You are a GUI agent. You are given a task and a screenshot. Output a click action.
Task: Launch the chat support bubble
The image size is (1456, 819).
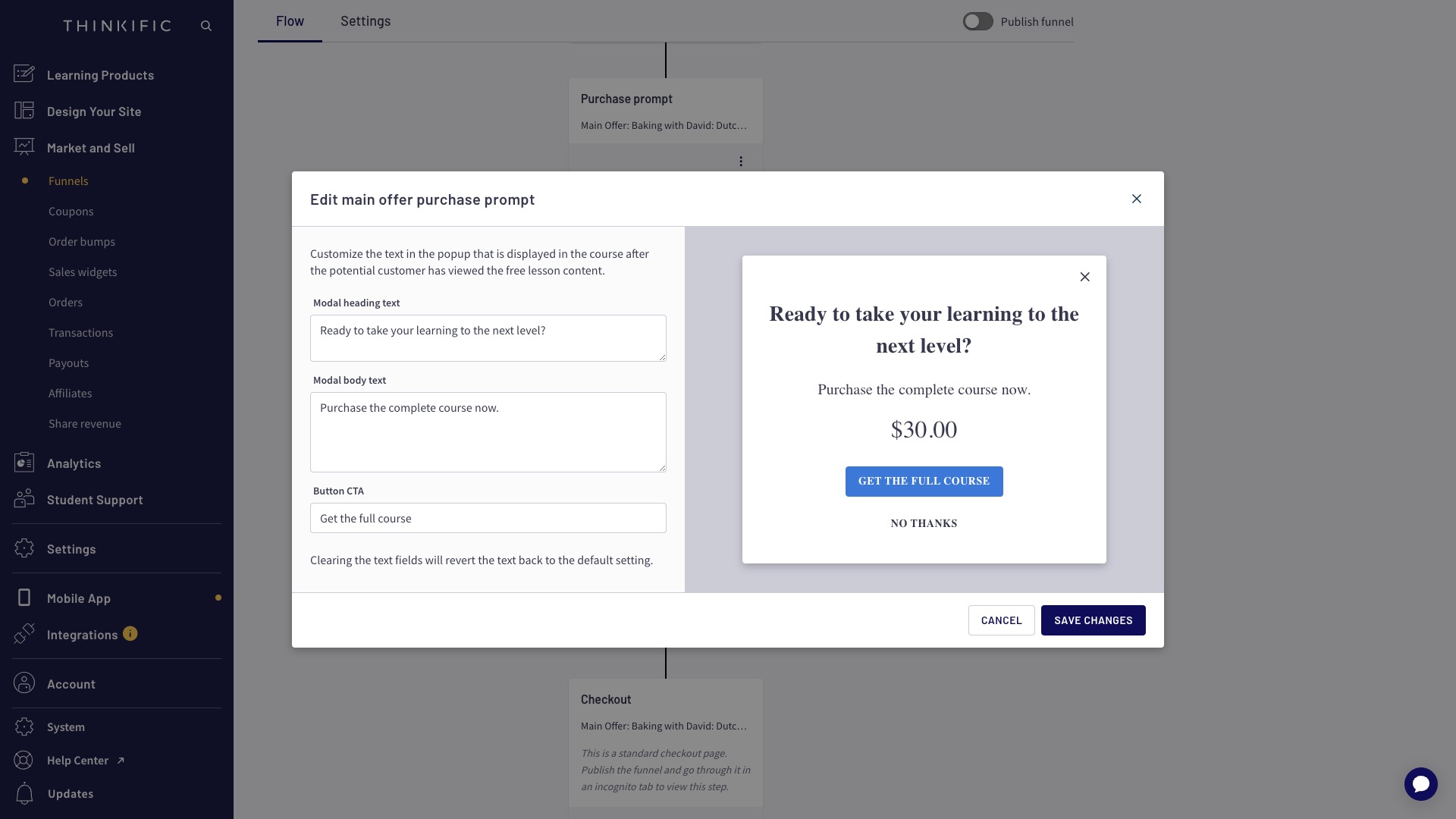point(1421,784)
